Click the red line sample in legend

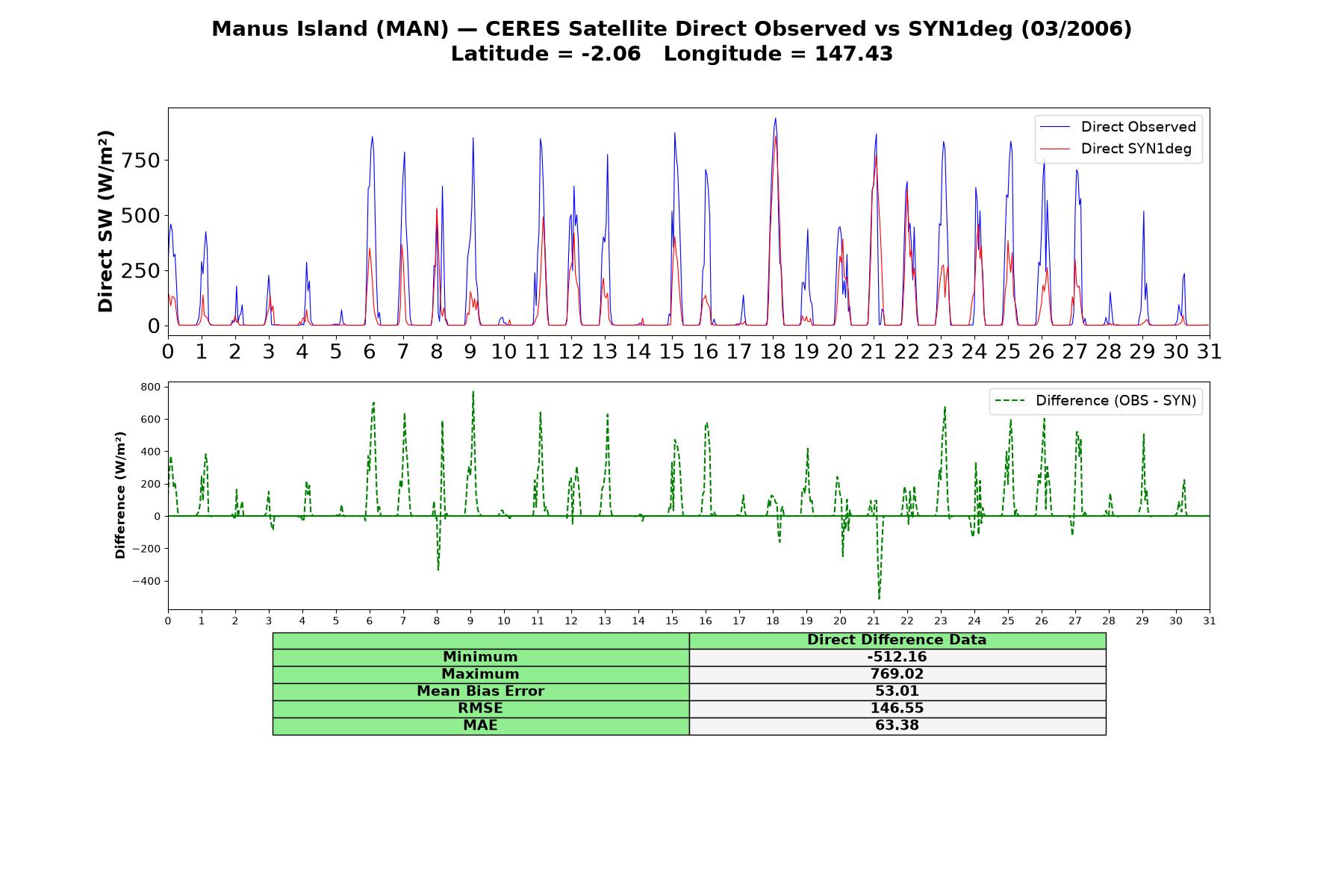click(1055, 149)
